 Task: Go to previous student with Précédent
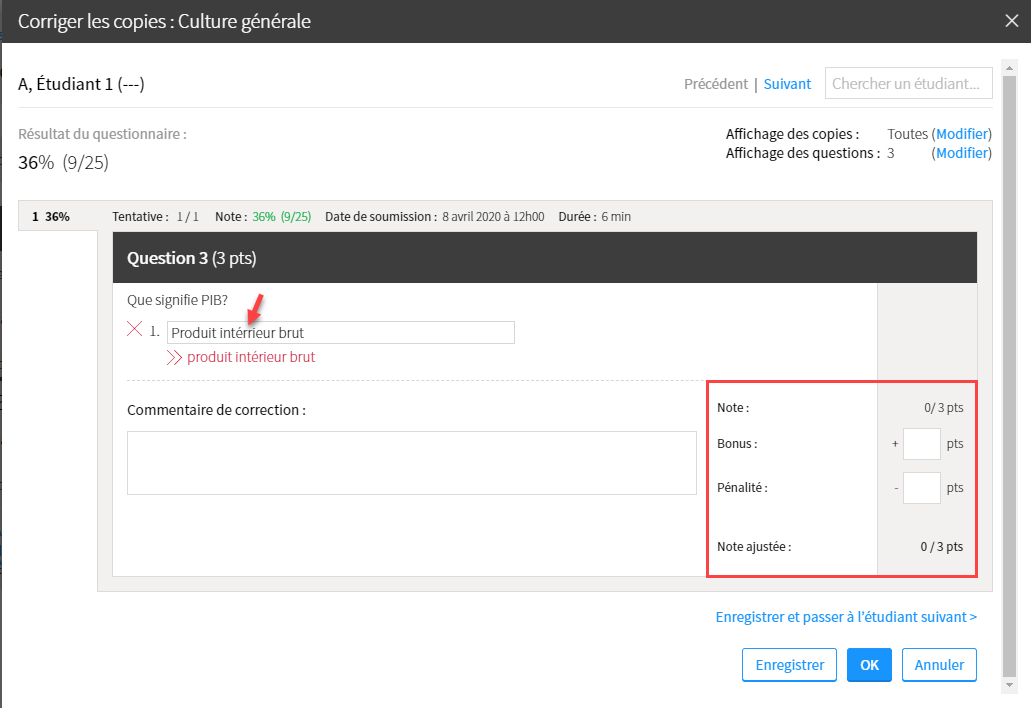pyautogui.click(x=715, y=84)
